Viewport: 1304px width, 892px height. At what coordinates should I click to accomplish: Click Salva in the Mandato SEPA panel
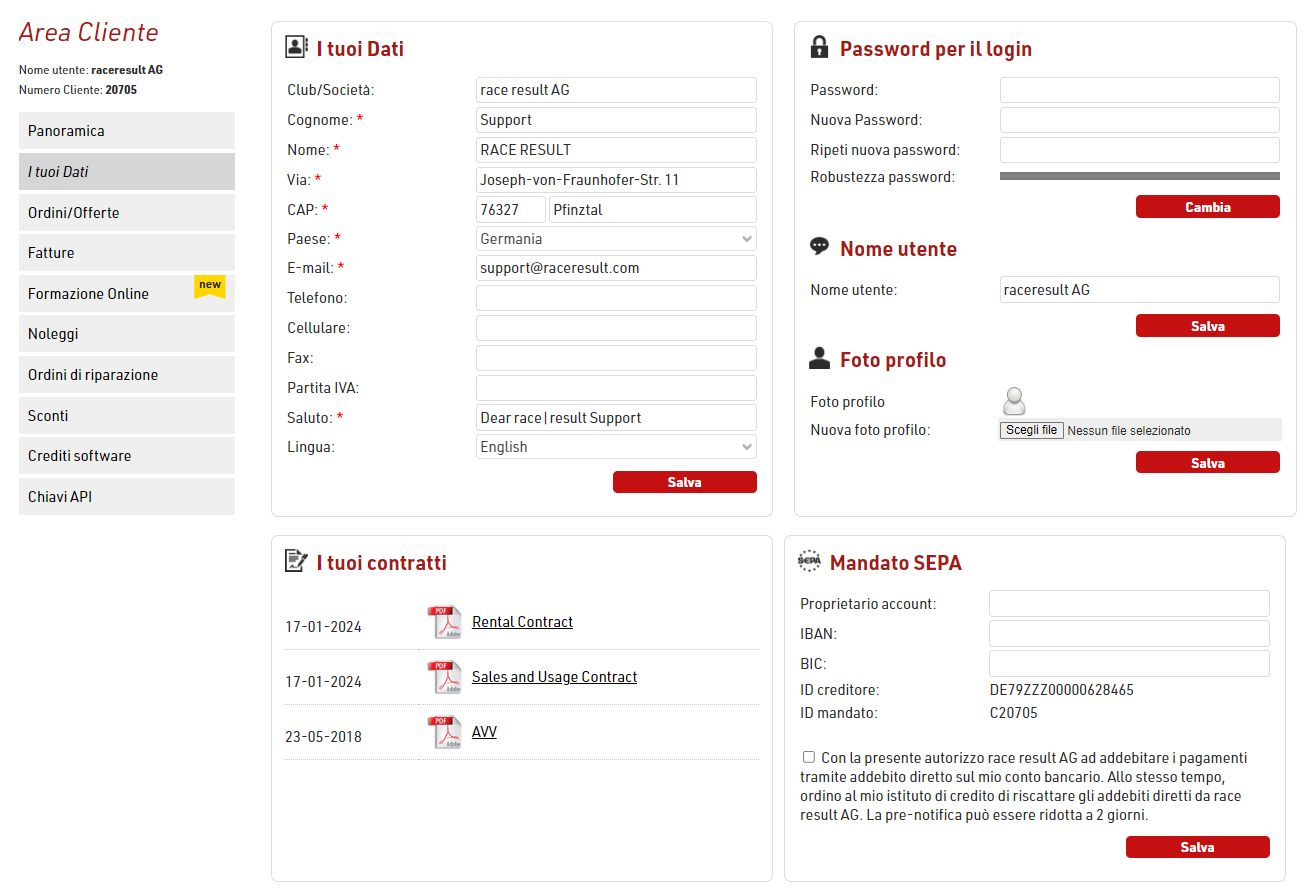click(x=1198, y=847)
